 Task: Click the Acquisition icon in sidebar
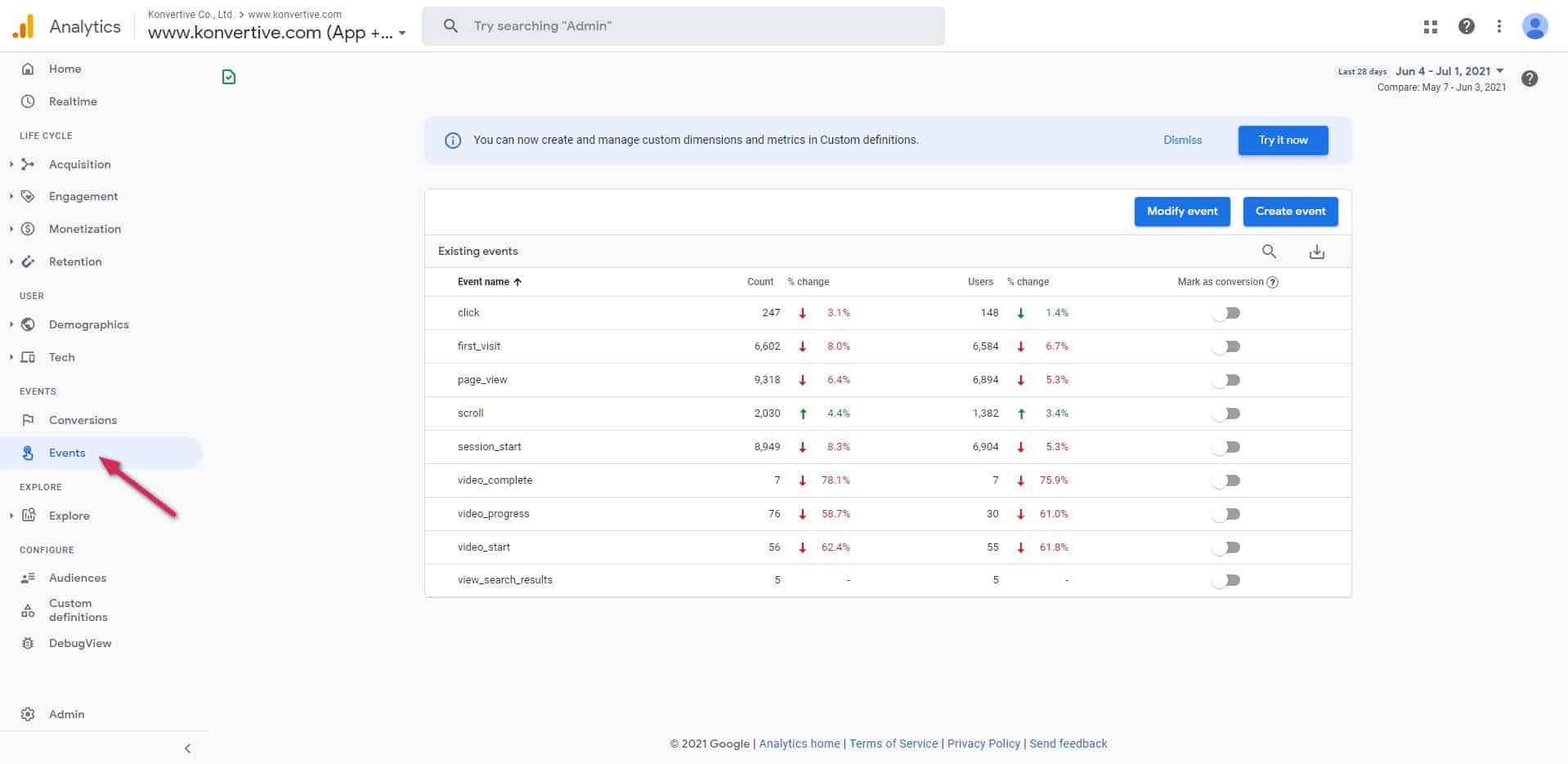tap(28, 164)
